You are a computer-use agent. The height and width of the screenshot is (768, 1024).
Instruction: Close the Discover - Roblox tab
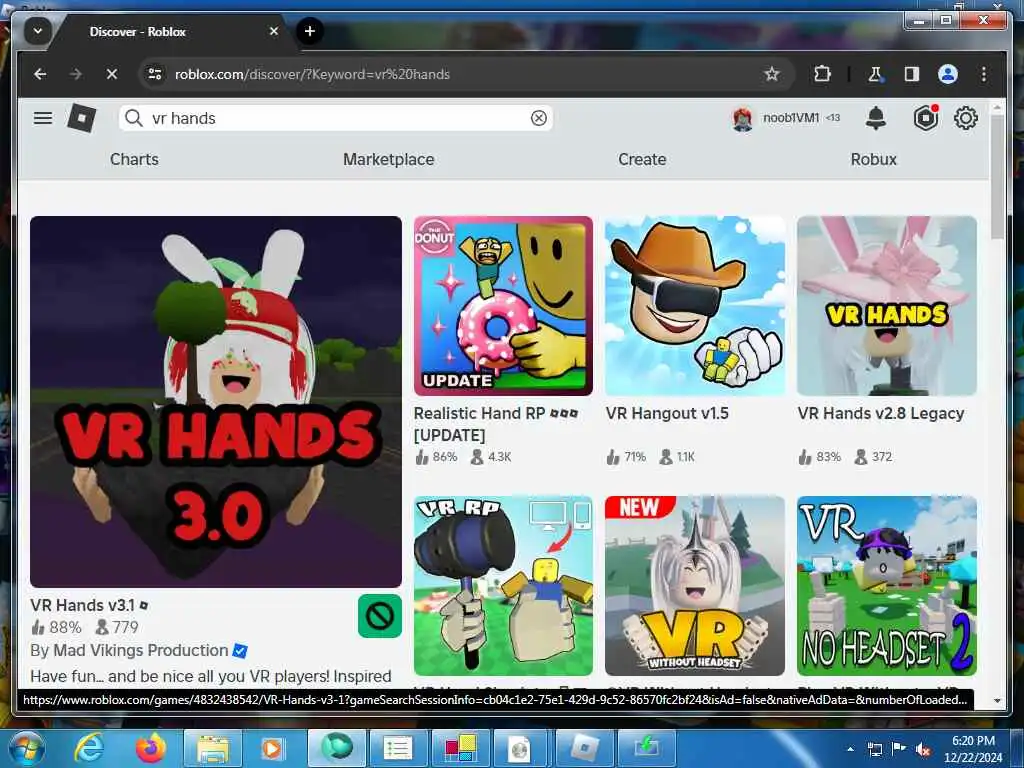click(274, 31)
